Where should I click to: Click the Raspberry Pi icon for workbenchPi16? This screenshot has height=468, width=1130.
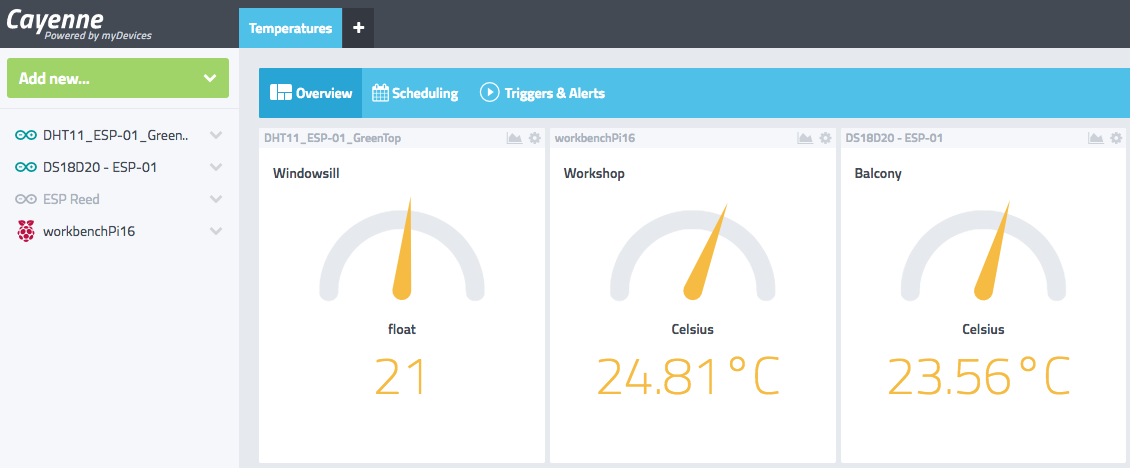point(25,231)
